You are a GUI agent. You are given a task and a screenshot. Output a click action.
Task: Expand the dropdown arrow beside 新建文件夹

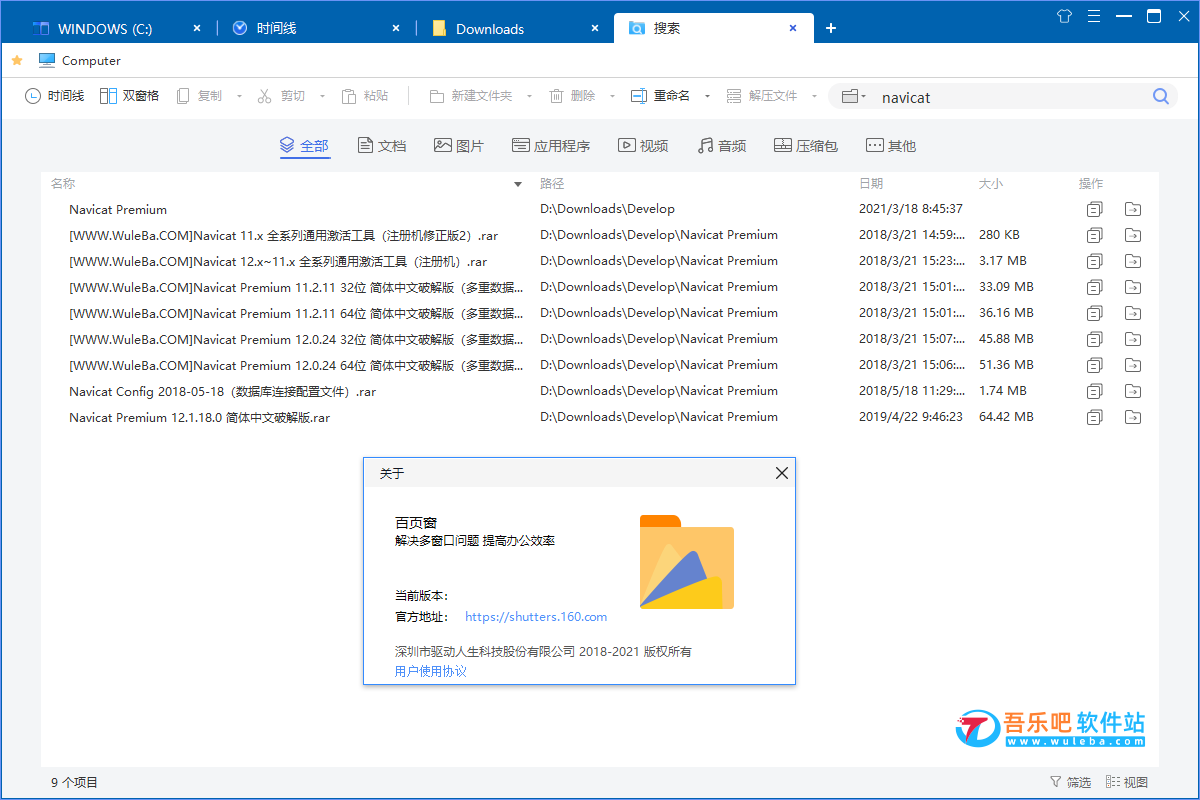529,96
